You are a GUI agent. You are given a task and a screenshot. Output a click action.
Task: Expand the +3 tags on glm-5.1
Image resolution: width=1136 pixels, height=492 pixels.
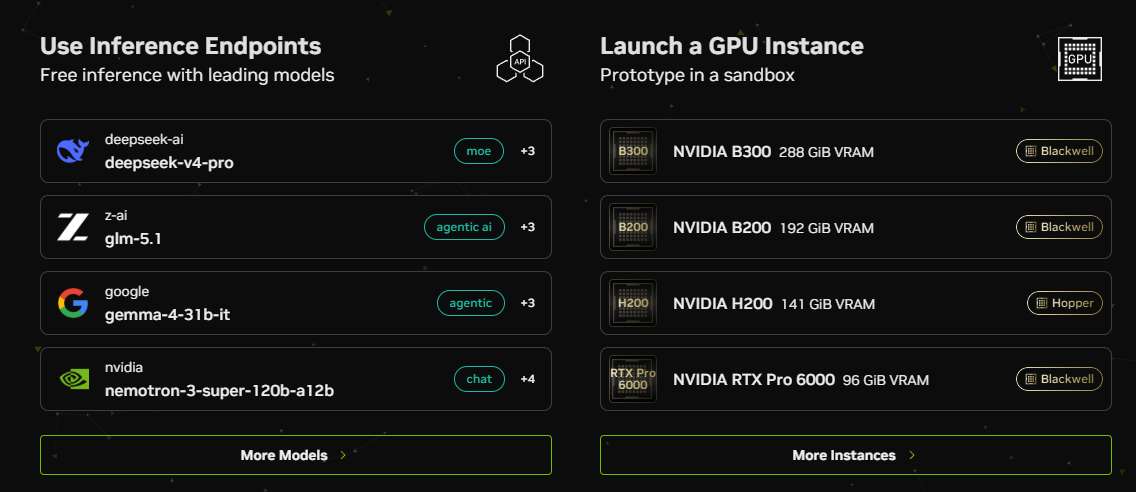[528, 227]
